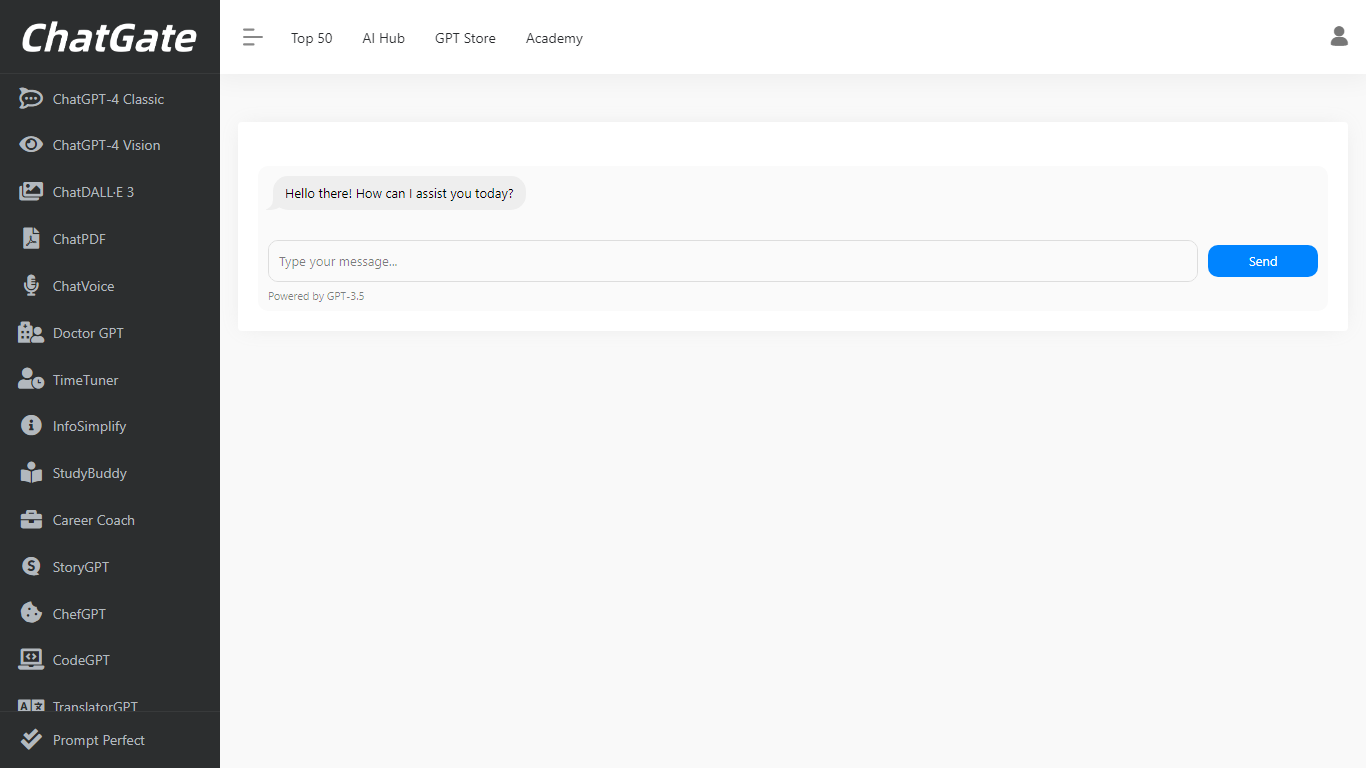Click the StudyBuddy book reader icon

(x=31, y=473)
